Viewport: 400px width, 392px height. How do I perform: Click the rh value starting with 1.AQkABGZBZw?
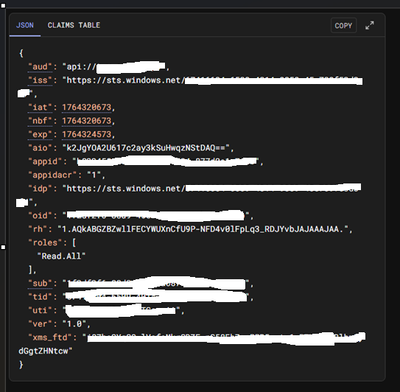coord(203,229)
